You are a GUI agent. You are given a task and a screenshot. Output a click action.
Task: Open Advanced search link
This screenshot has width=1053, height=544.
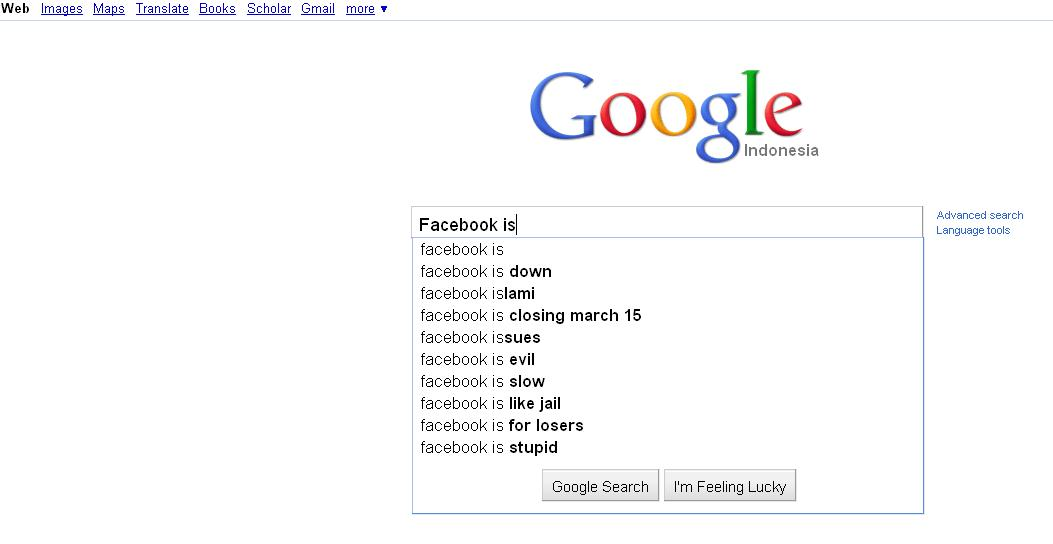point(980,215)
